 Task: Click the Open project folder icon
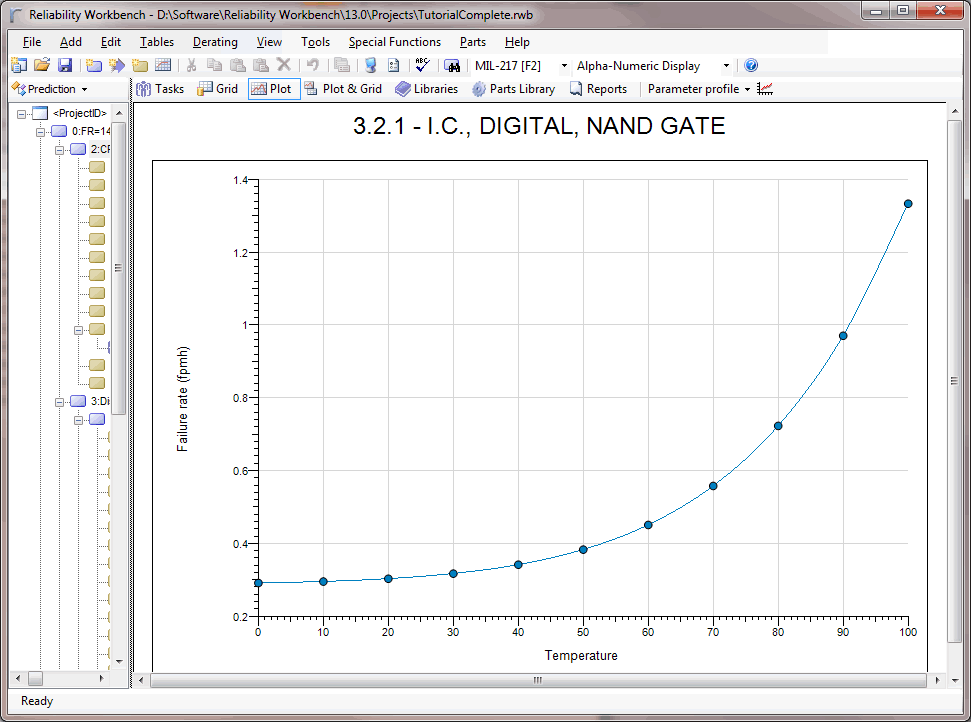tap(42, 66)
